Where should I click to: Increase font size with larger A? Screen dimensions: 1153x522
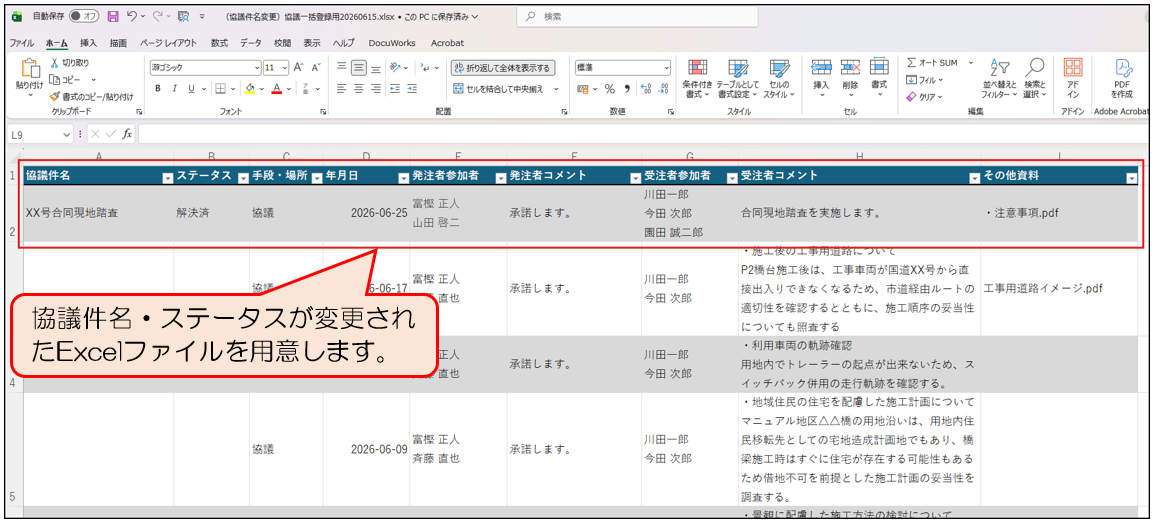[x=299, y=67]
